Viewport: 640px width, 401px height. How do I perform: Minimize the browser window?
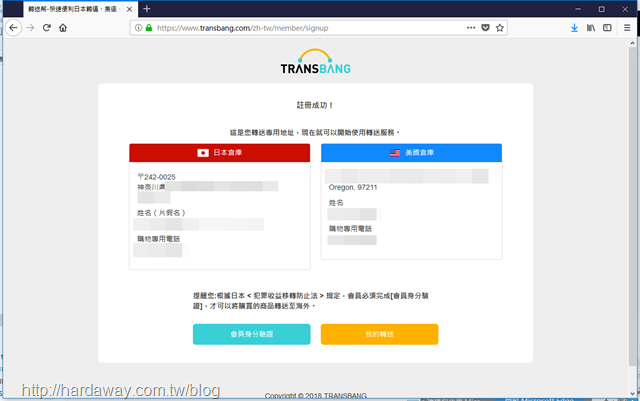point(578,9)
